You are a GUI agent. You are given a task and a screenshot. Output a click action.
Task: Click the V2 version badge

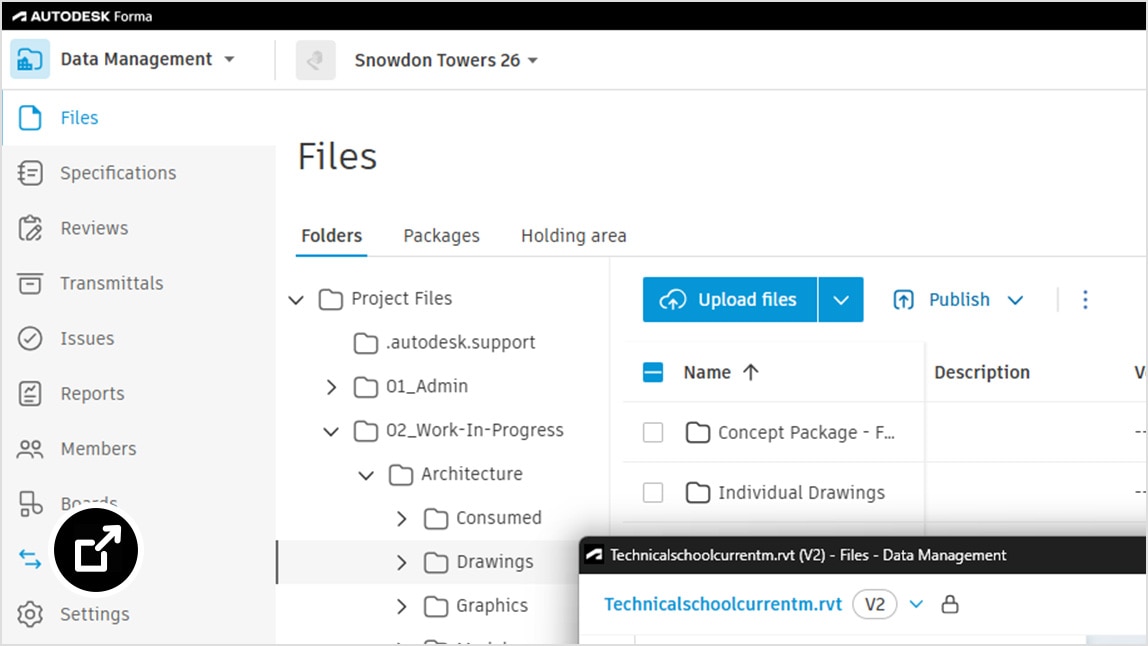(875, 605)
